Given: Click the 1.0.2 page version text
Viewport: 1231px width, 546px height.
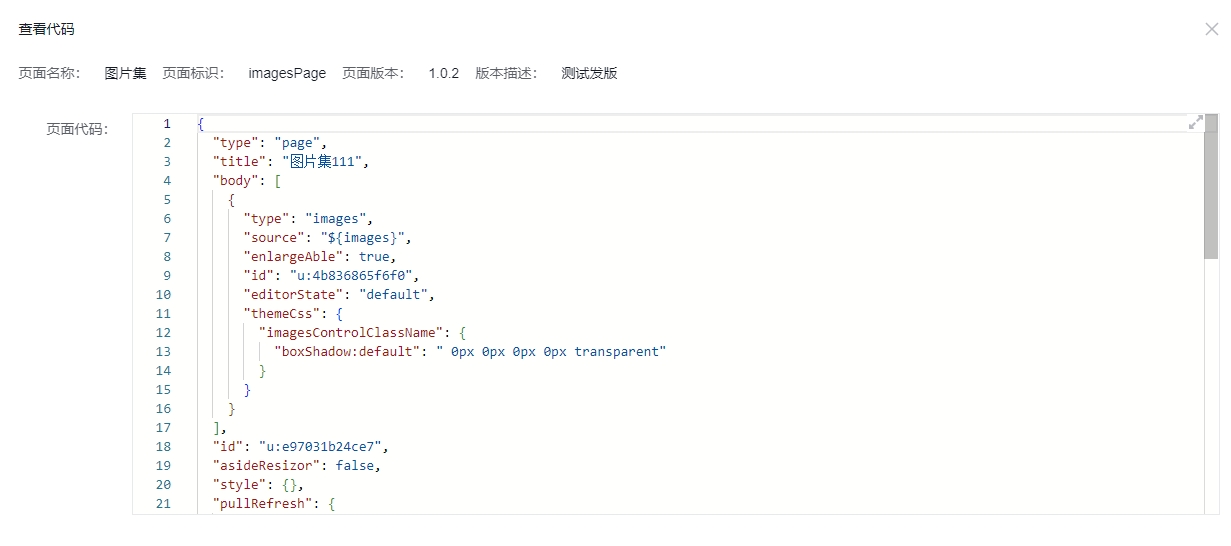Looking at the screenshot, I should 444,73.
